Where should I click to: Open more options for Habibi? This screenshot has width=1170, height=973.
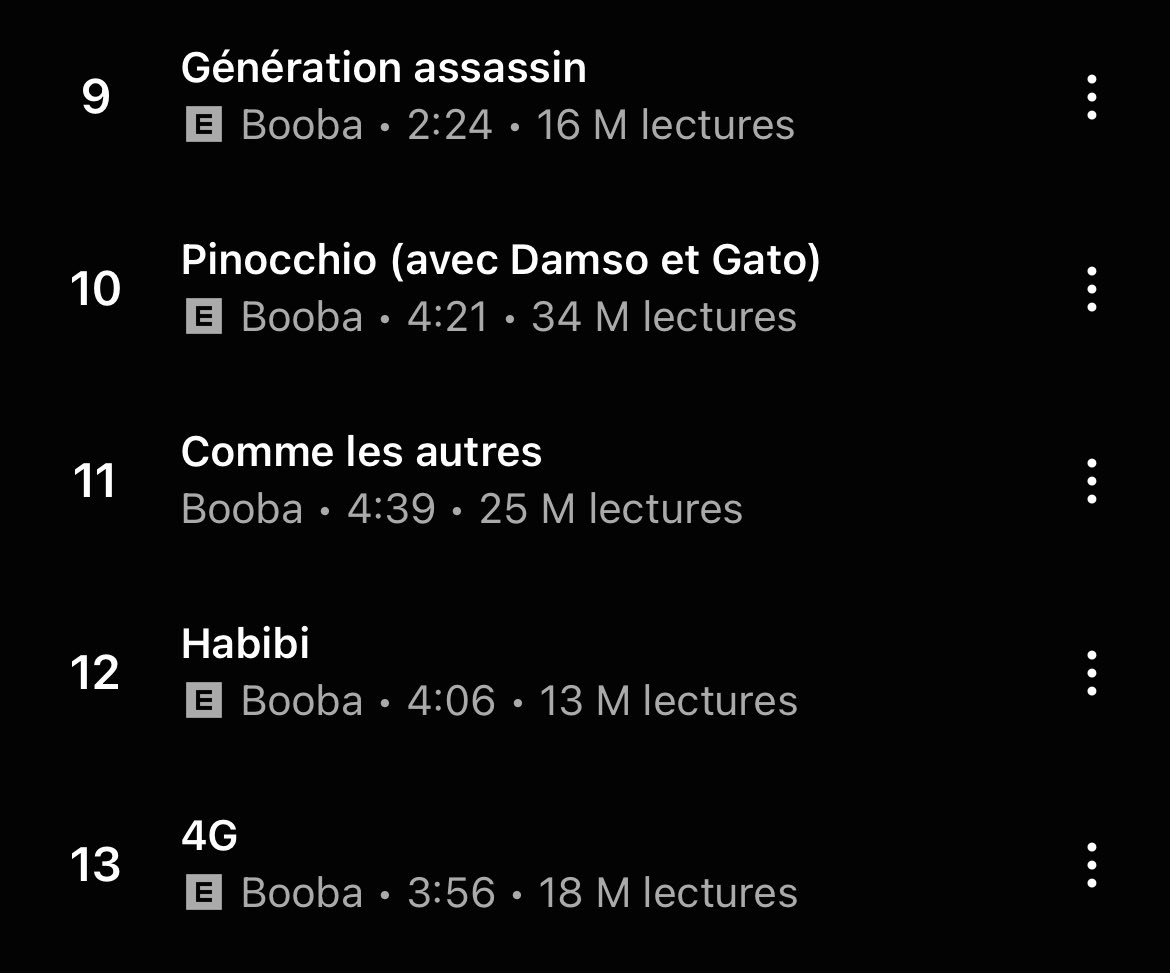(1091, 673)
